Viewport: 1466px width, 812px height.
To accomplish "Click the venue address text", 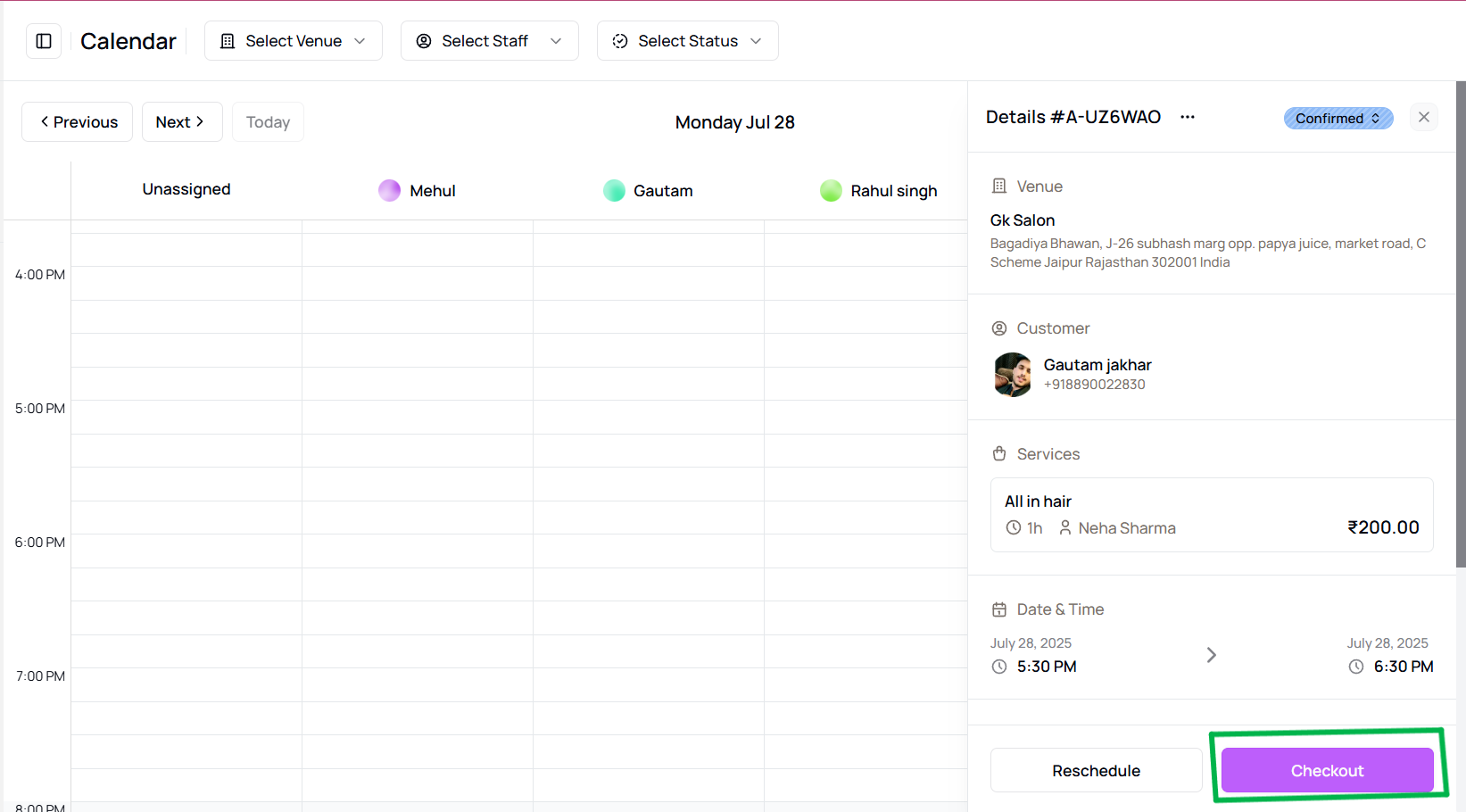I will [x=1208, y=253].
